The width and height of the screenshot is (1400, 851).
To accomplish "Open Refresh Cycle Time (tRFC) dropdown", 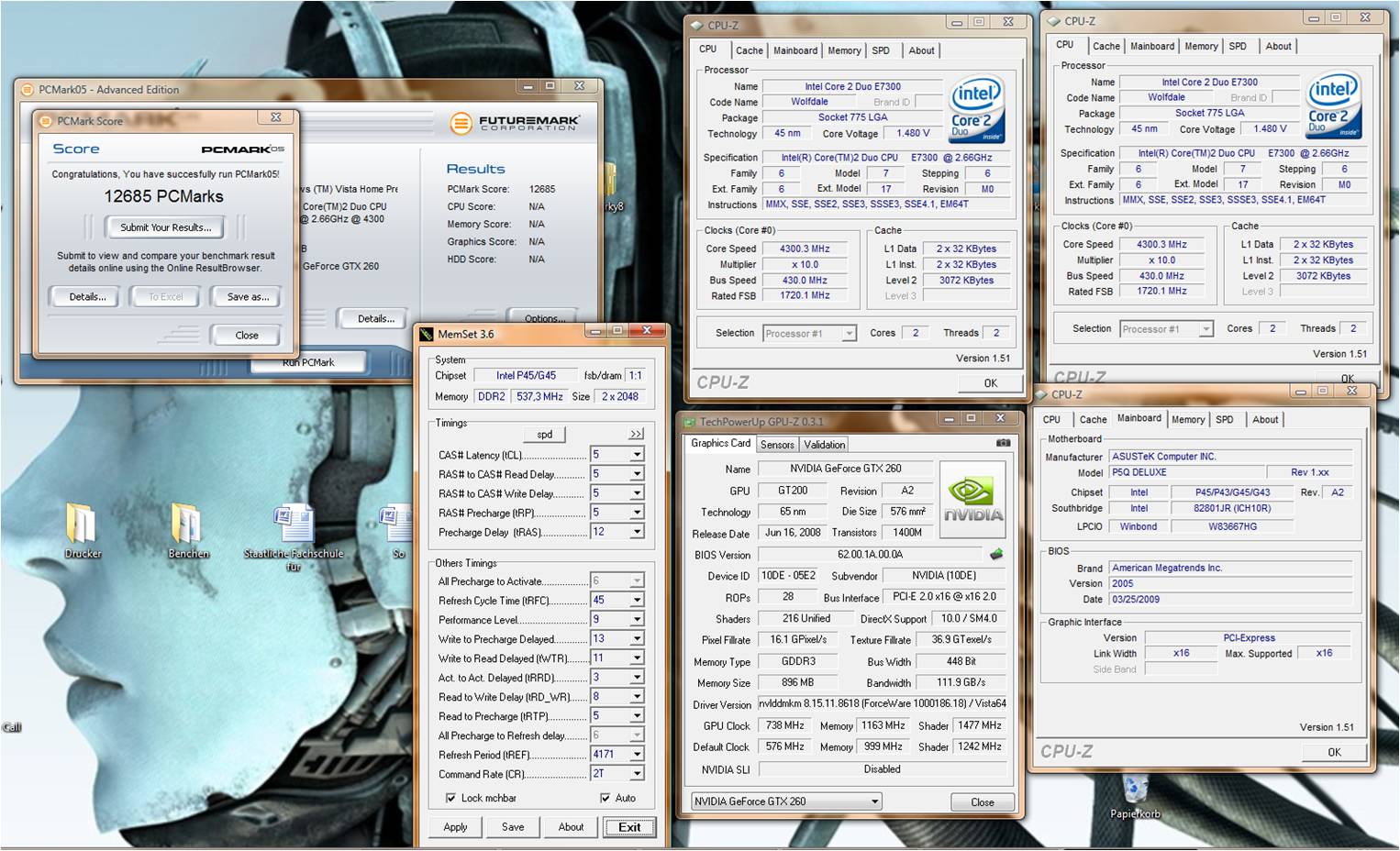I will tap(637, 600).
